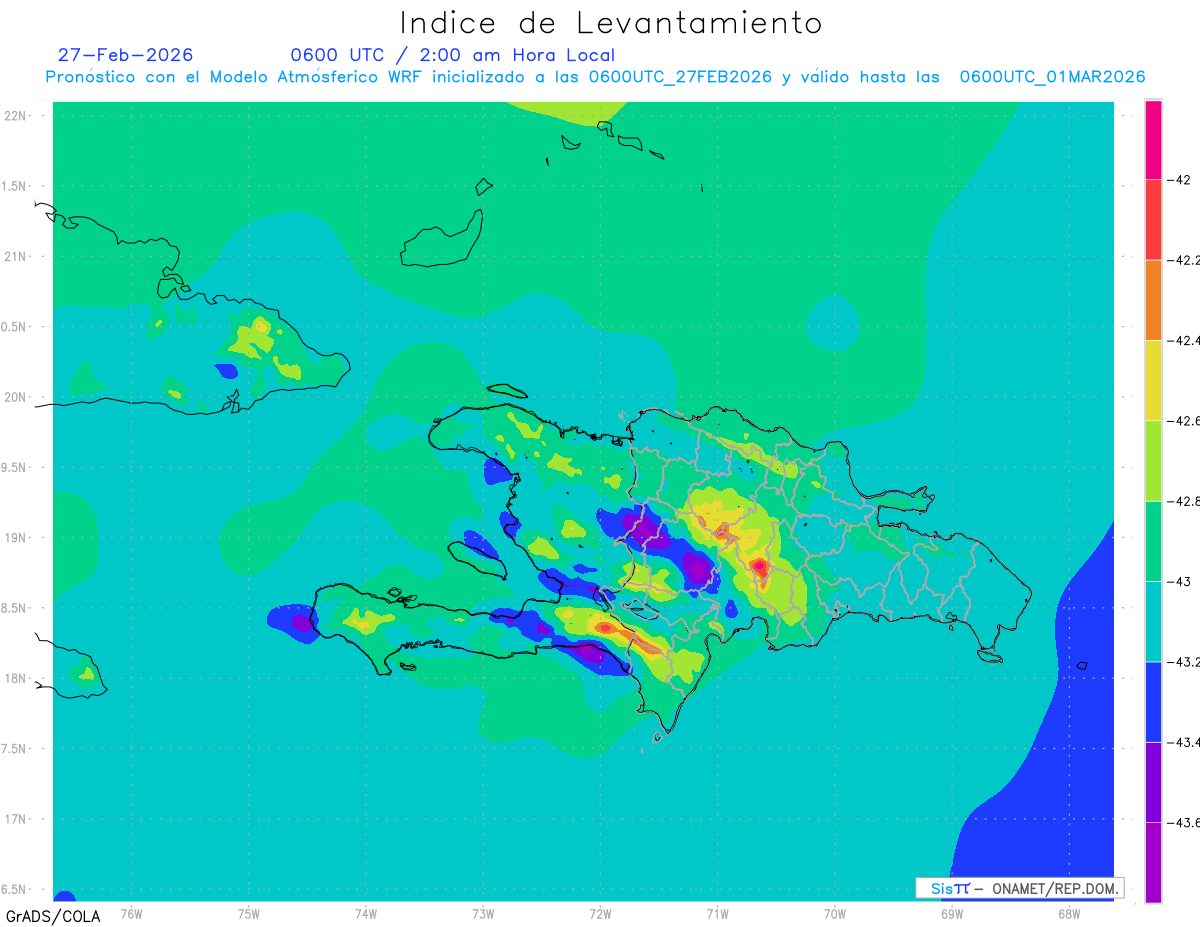Click the colorbar label "-42.6"

(1184, 420)
